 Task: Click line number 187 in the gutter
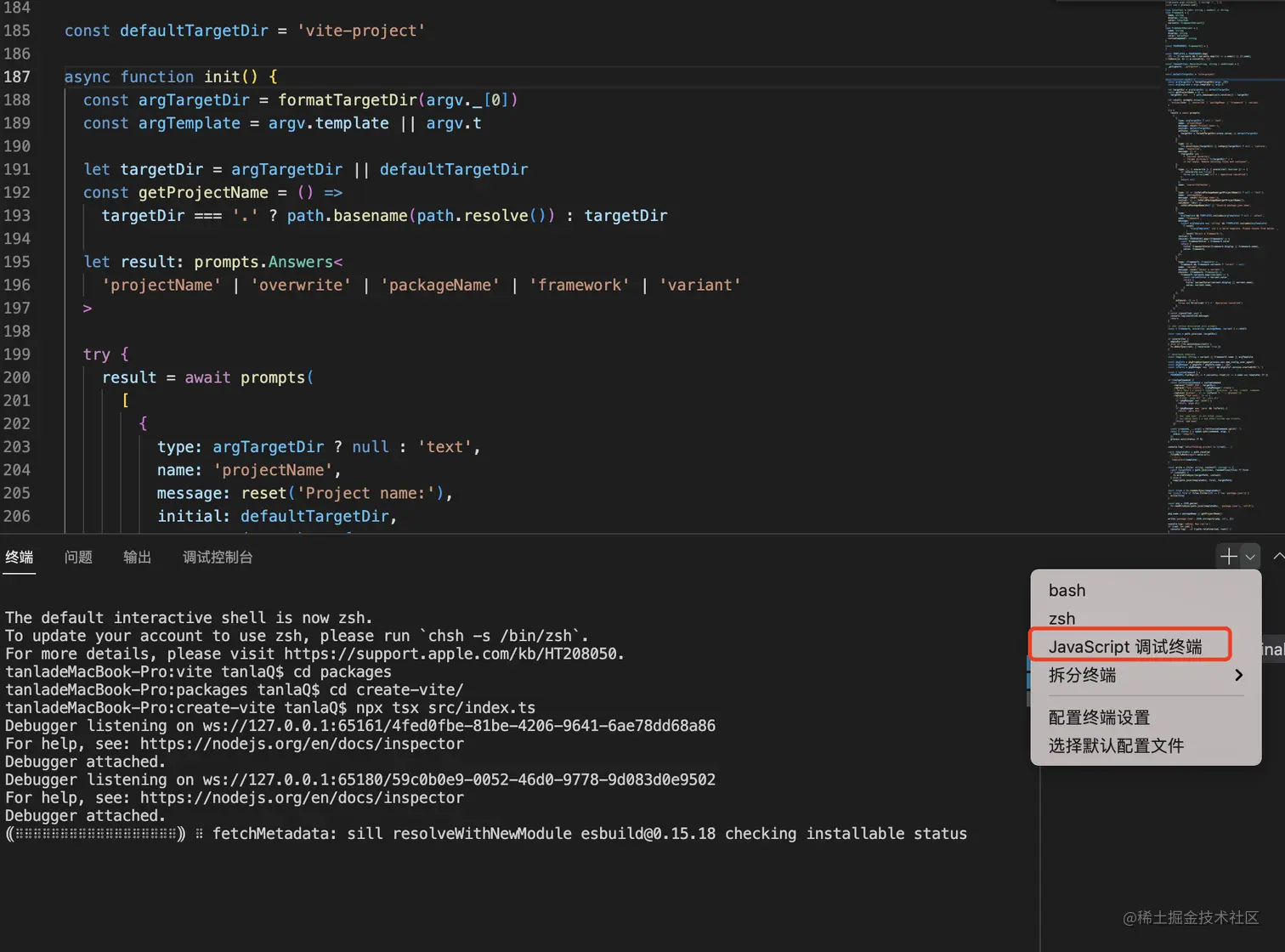point(17,76)
